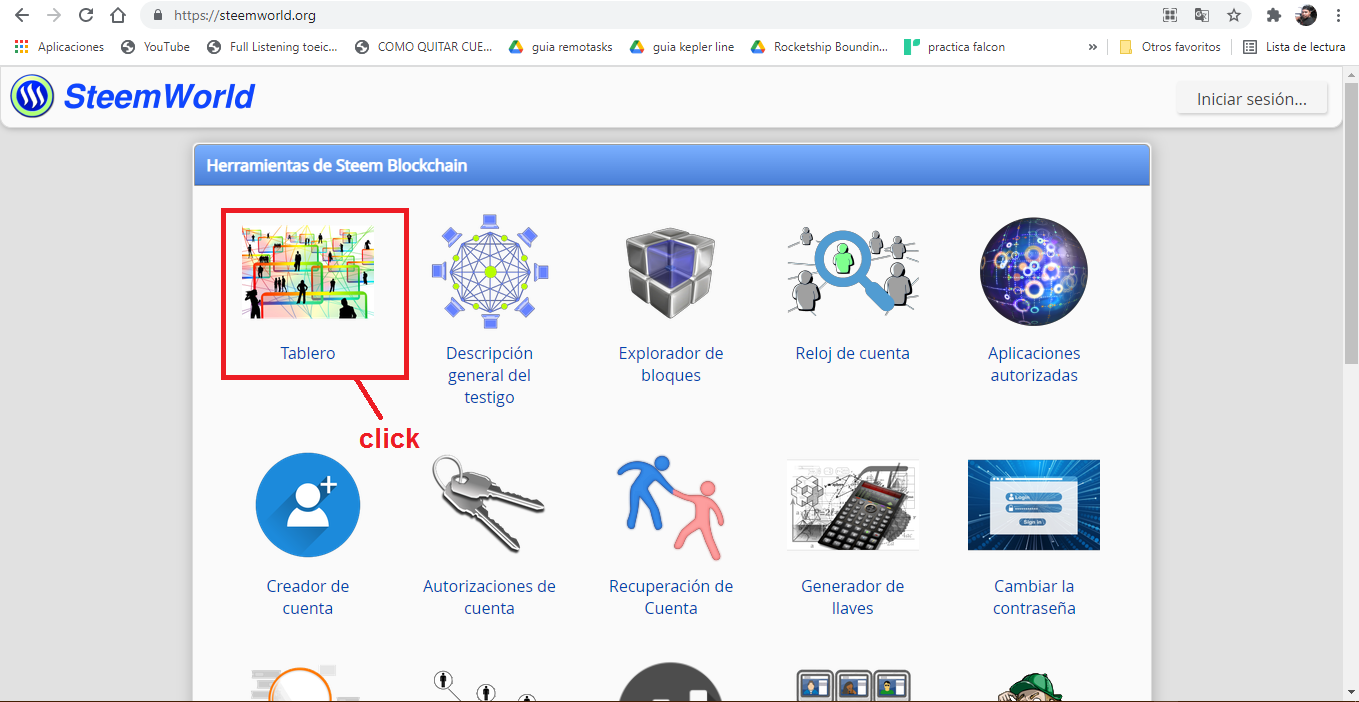Open the Reloj de cuenta magnifier icon
This screenshot has height=702, width=1359.
(853, 271)
